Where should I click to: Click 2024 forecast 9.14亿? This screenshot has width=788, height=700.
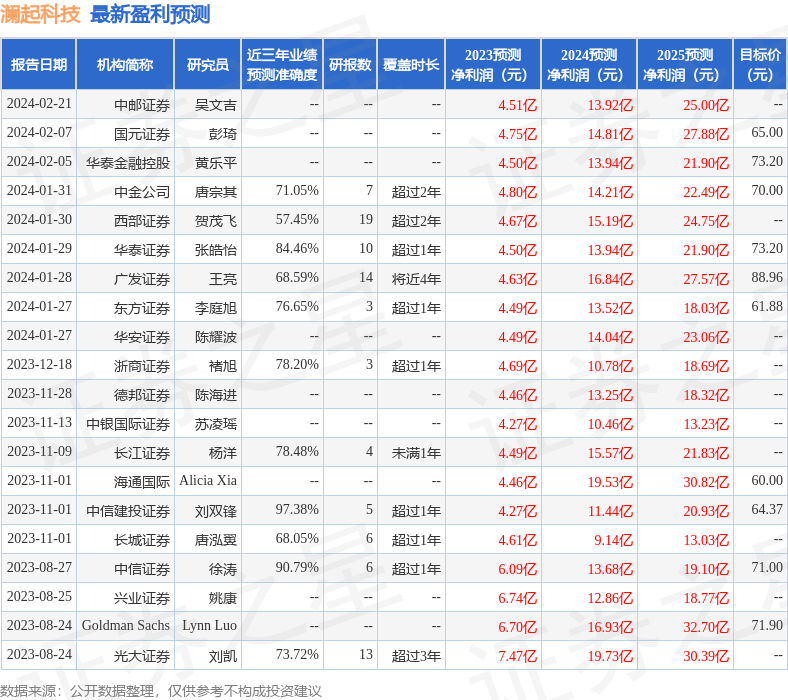click(x=613, y=541)
